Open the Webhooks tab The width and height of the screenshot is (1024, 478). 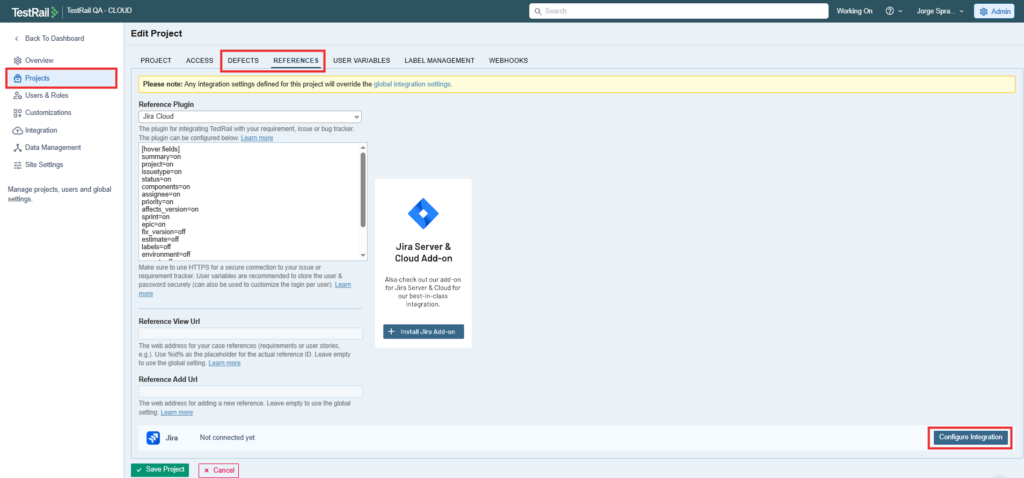pyautogui.click(x=508, y=61)
